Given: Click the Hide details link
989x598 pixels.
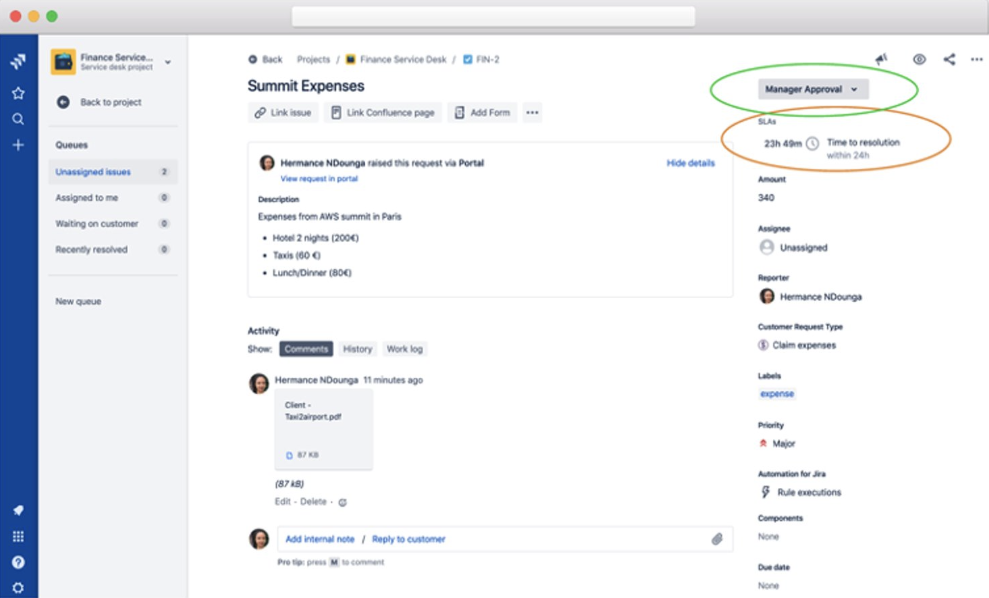Looking at the screenshot, I should (690, 163).
